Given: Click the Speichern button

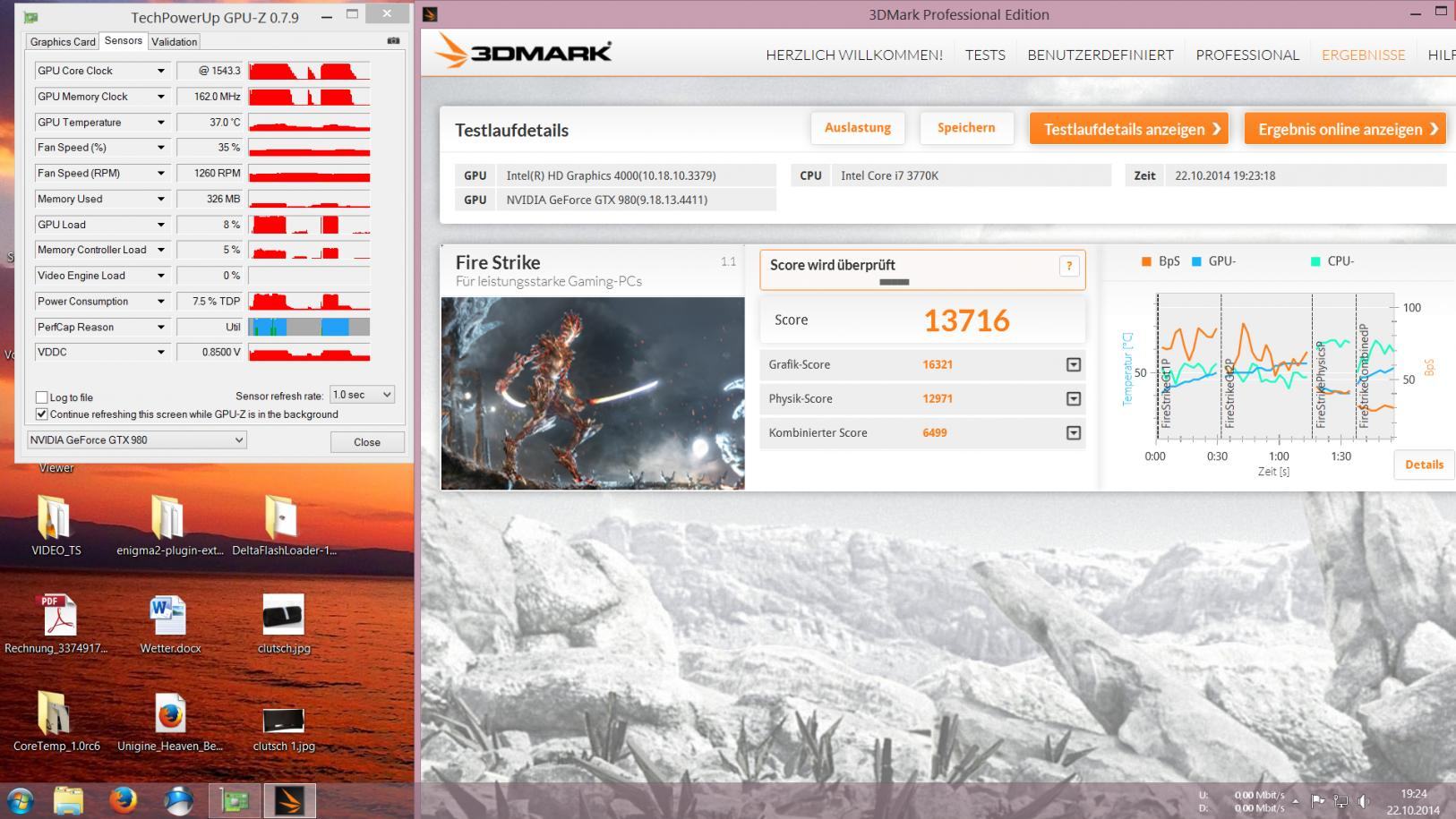Looking at the screenshot, I should point(966,128).
